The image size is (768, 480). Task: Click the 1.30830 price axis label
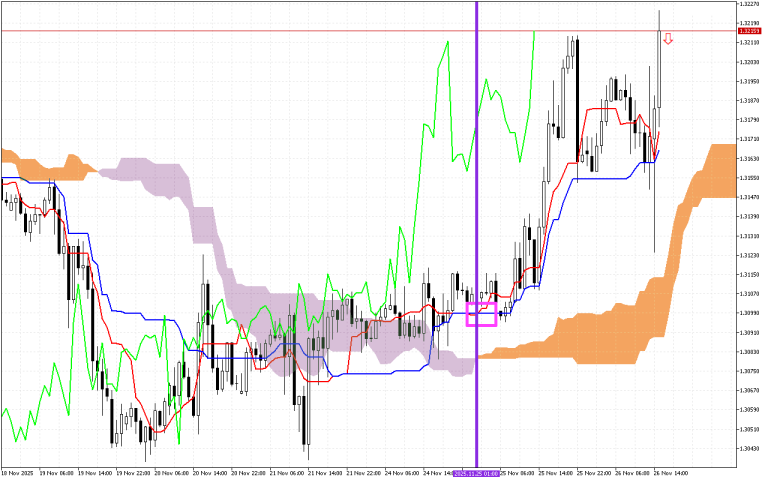point(749,352)
